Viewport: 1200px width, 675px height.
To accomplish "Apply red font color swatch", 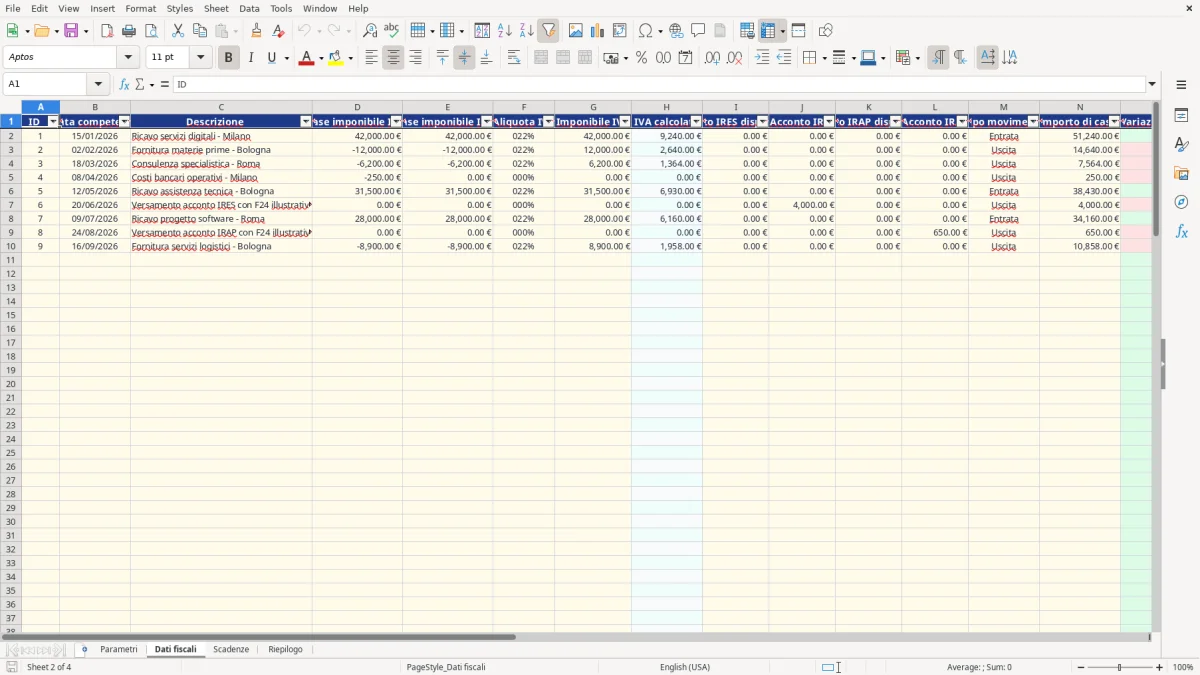I will (x=306, y=58).
